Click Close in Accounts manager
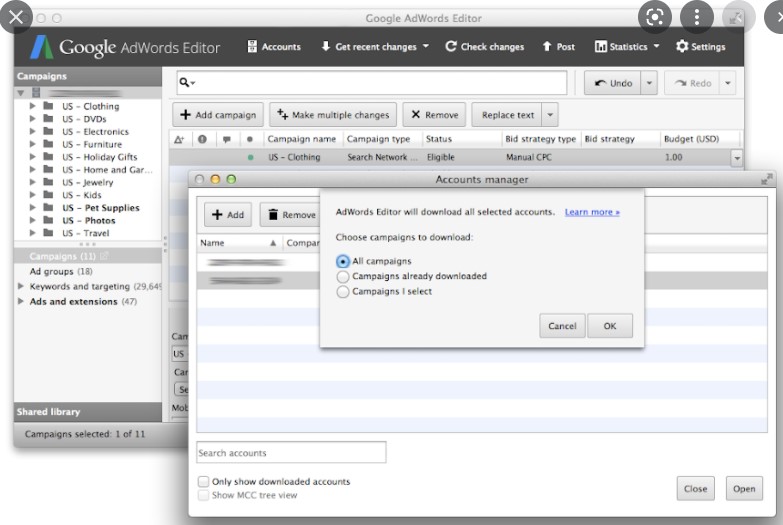This screenshot has width=783, height=525. pos(696,489)
